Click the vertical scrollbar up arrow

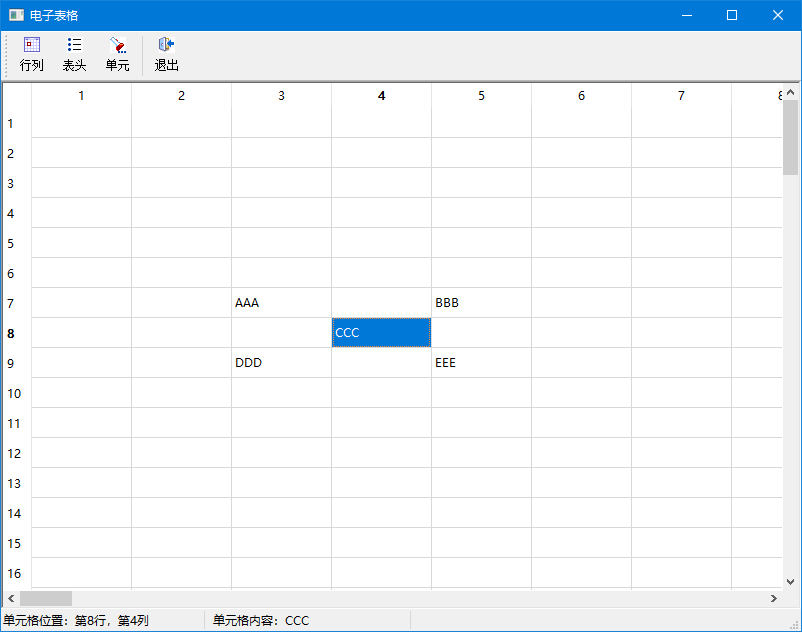tap(790, 92)
